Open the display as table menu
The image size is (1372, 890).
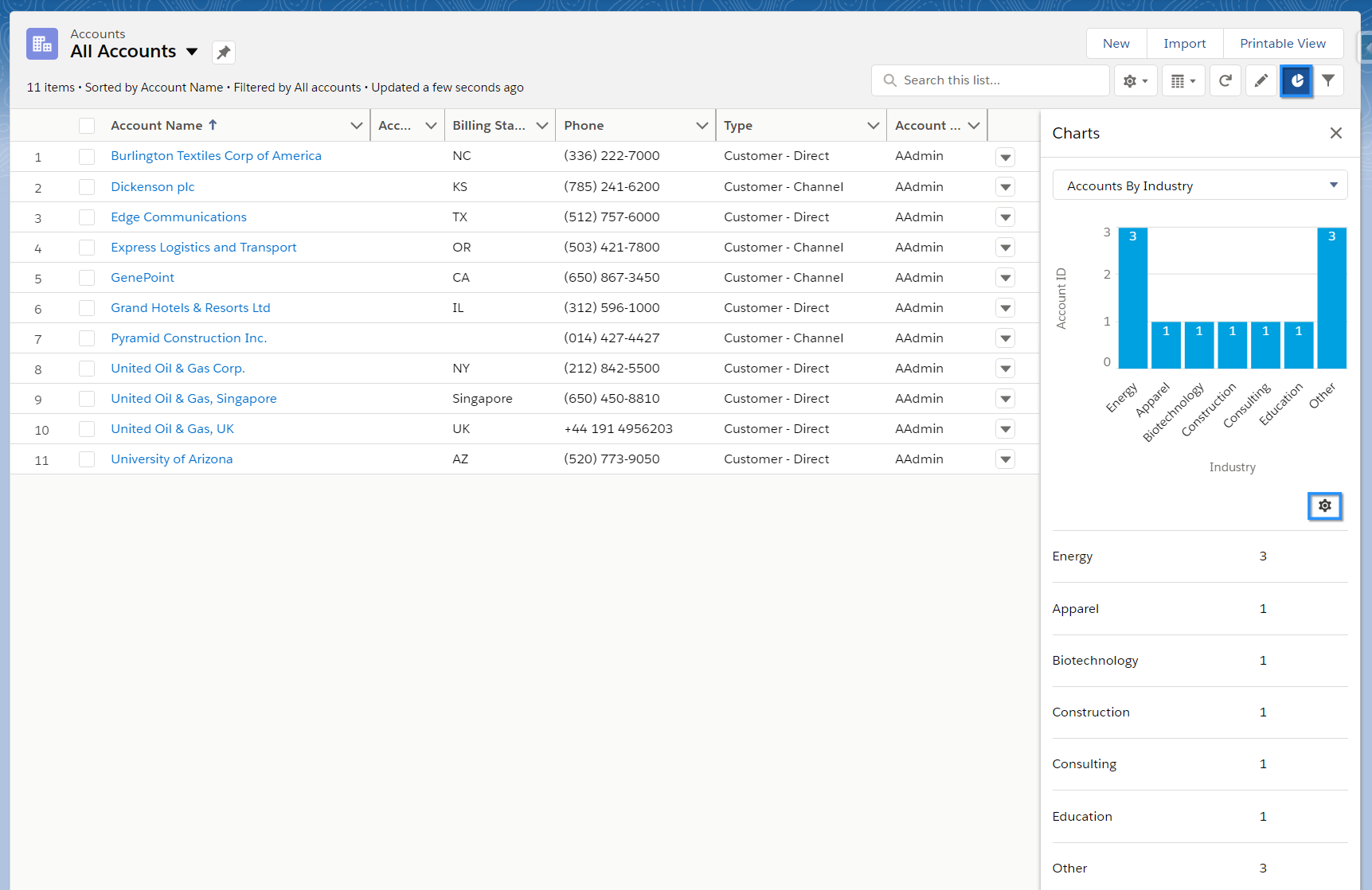(1183, 80)
